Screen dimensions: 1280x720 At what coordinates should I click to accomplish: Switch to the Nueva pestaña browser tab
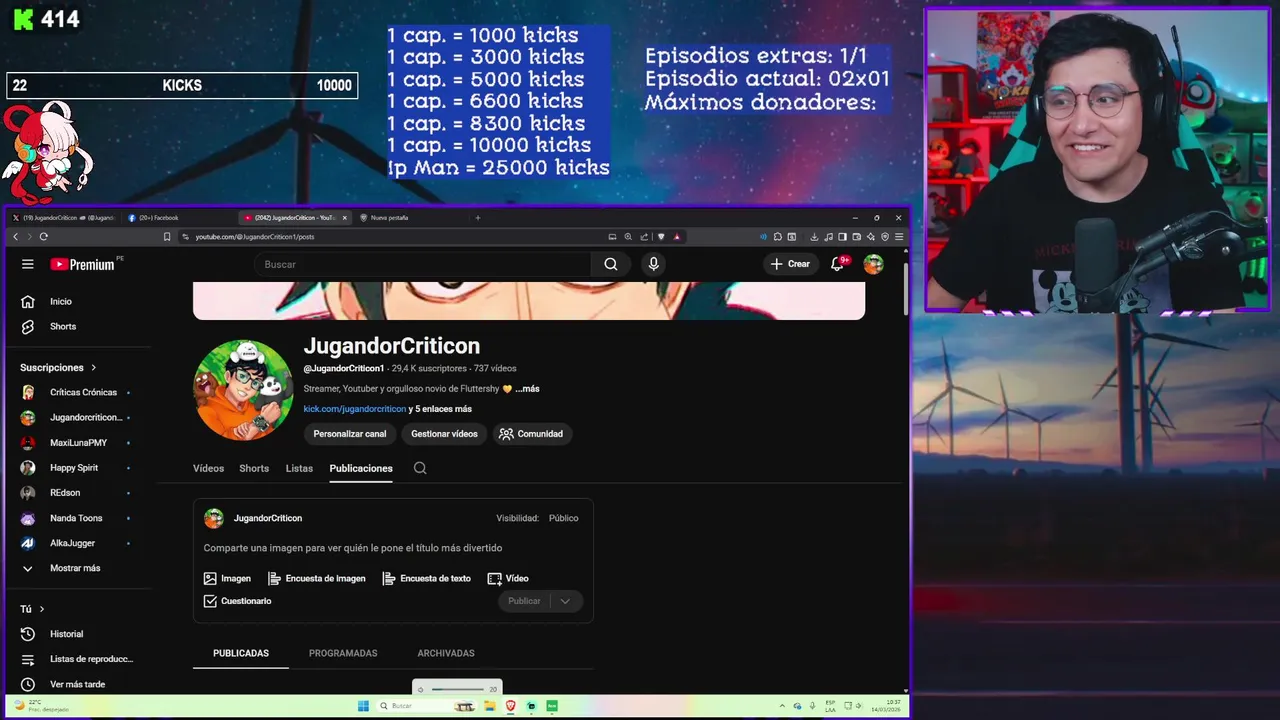[x=410, y=217]
